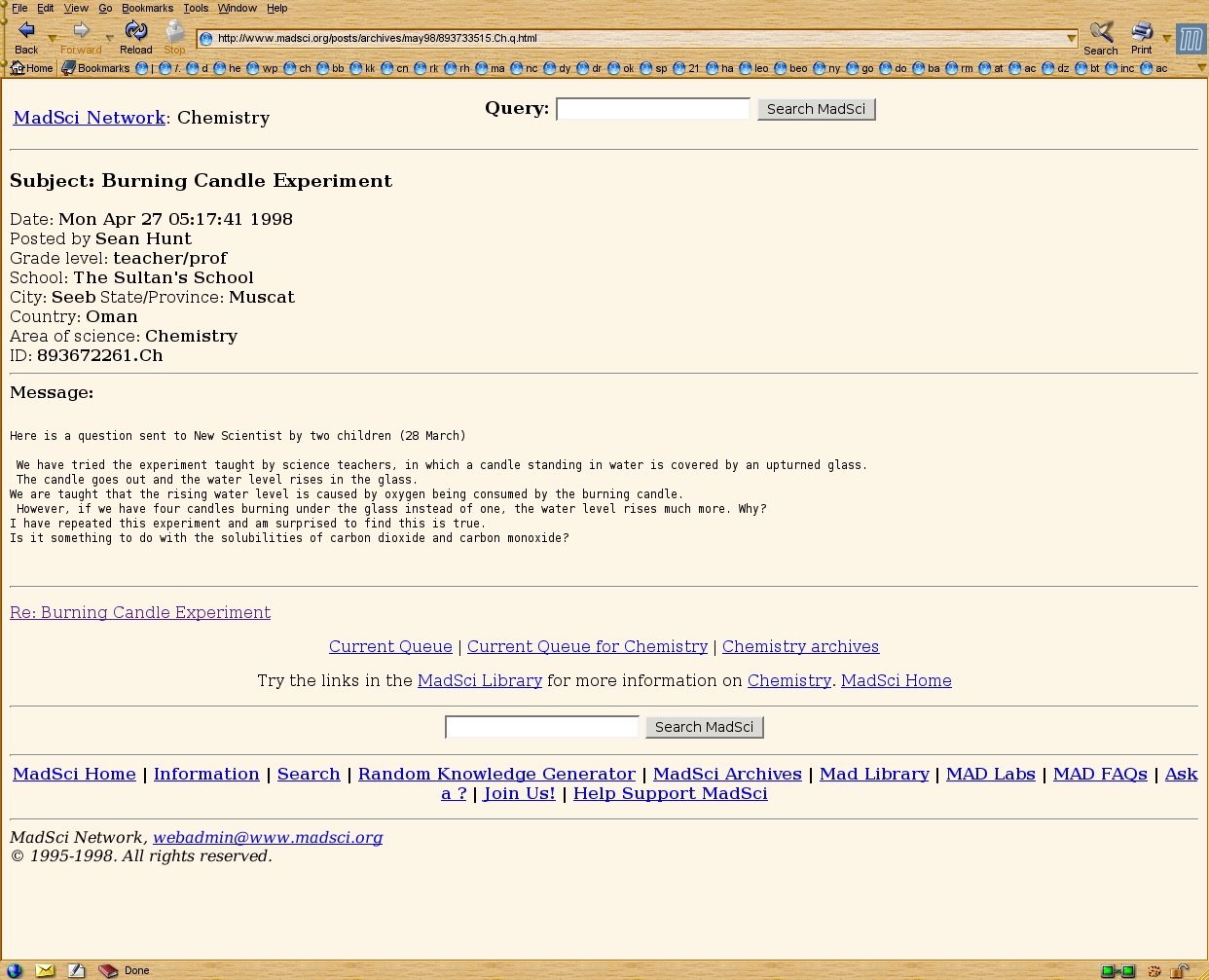
Task: Click the top Search MadSci button
Action: [x=816, y=109]
